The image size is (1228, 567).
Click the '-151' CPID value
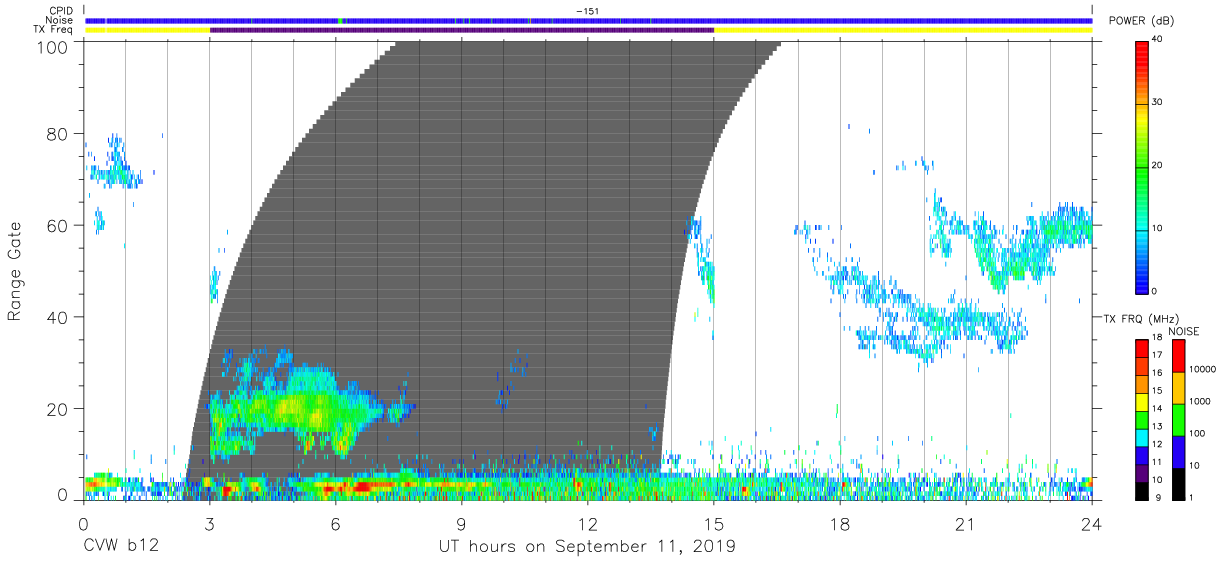[x=588, y=10]
